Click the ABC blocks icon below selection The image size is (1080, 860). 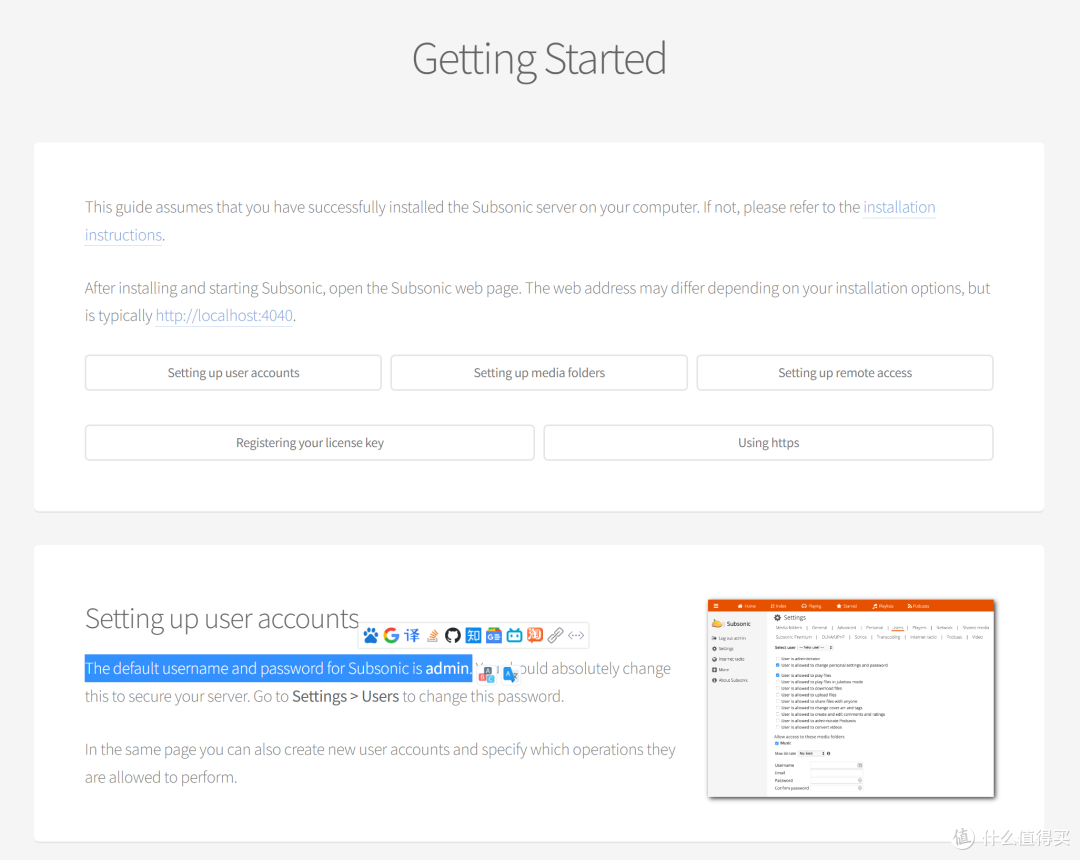click(x=487, y=674)
